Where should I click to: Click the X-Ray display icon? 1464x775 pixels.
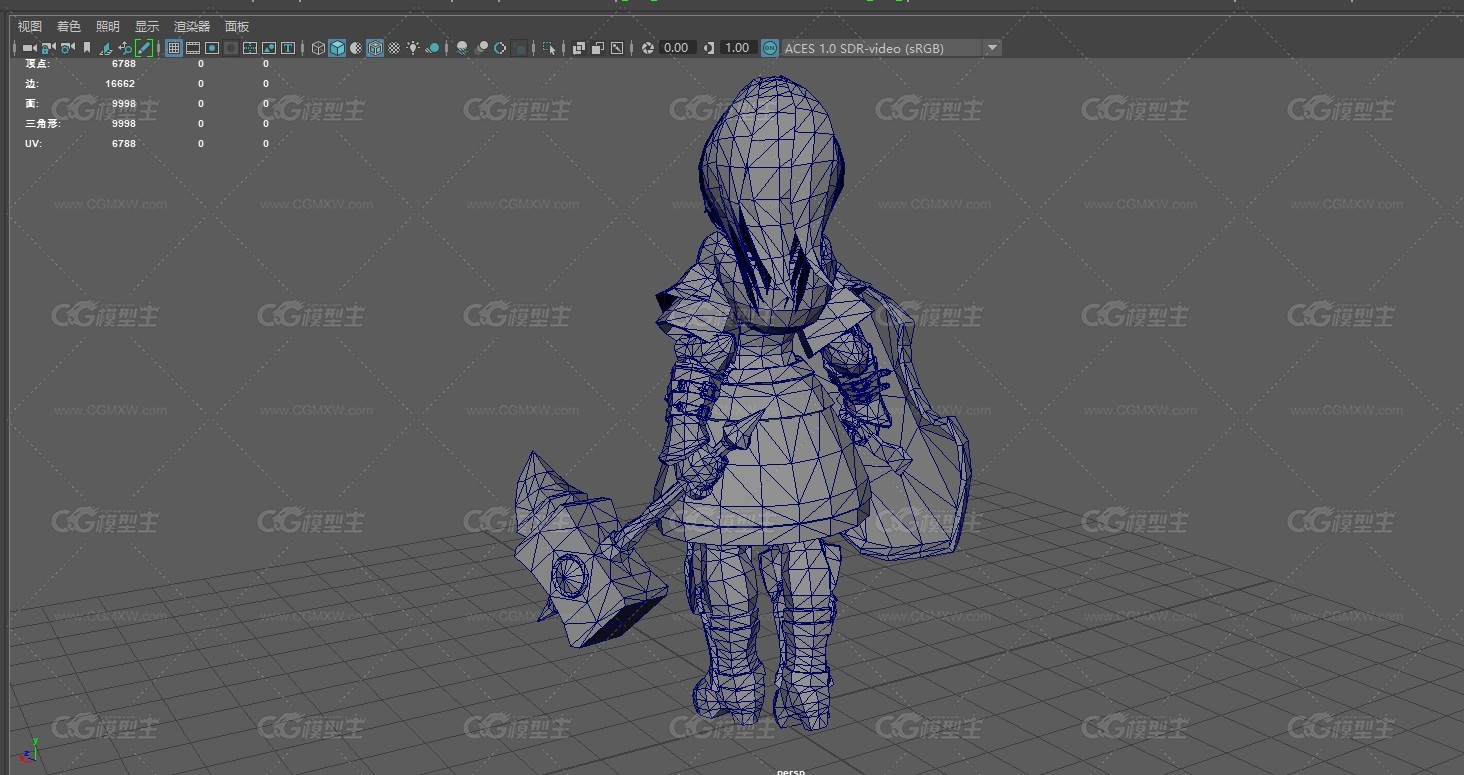coord(578,48)
